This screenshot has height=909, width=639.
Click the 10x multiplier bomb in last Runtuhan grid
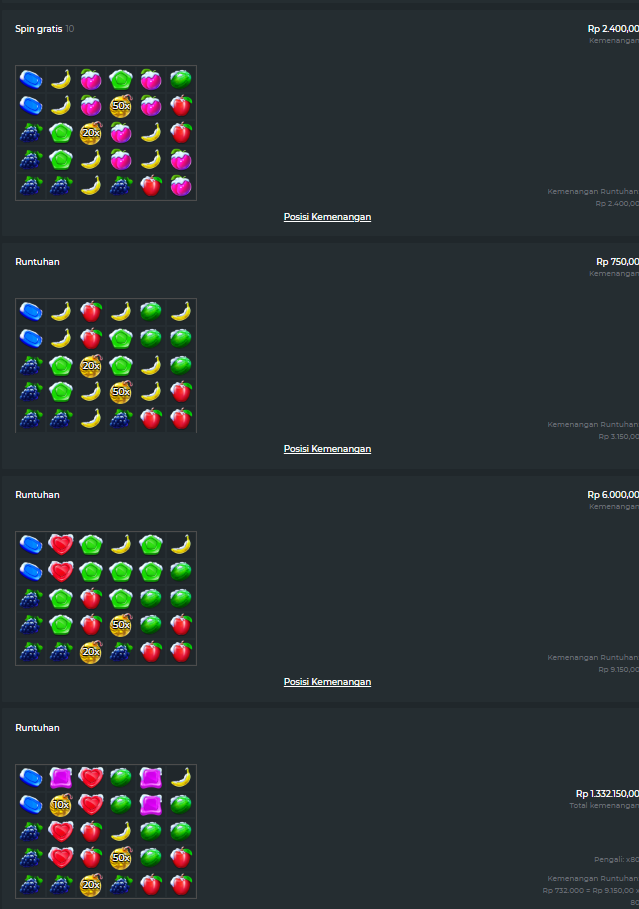click(x=61, y=805)
